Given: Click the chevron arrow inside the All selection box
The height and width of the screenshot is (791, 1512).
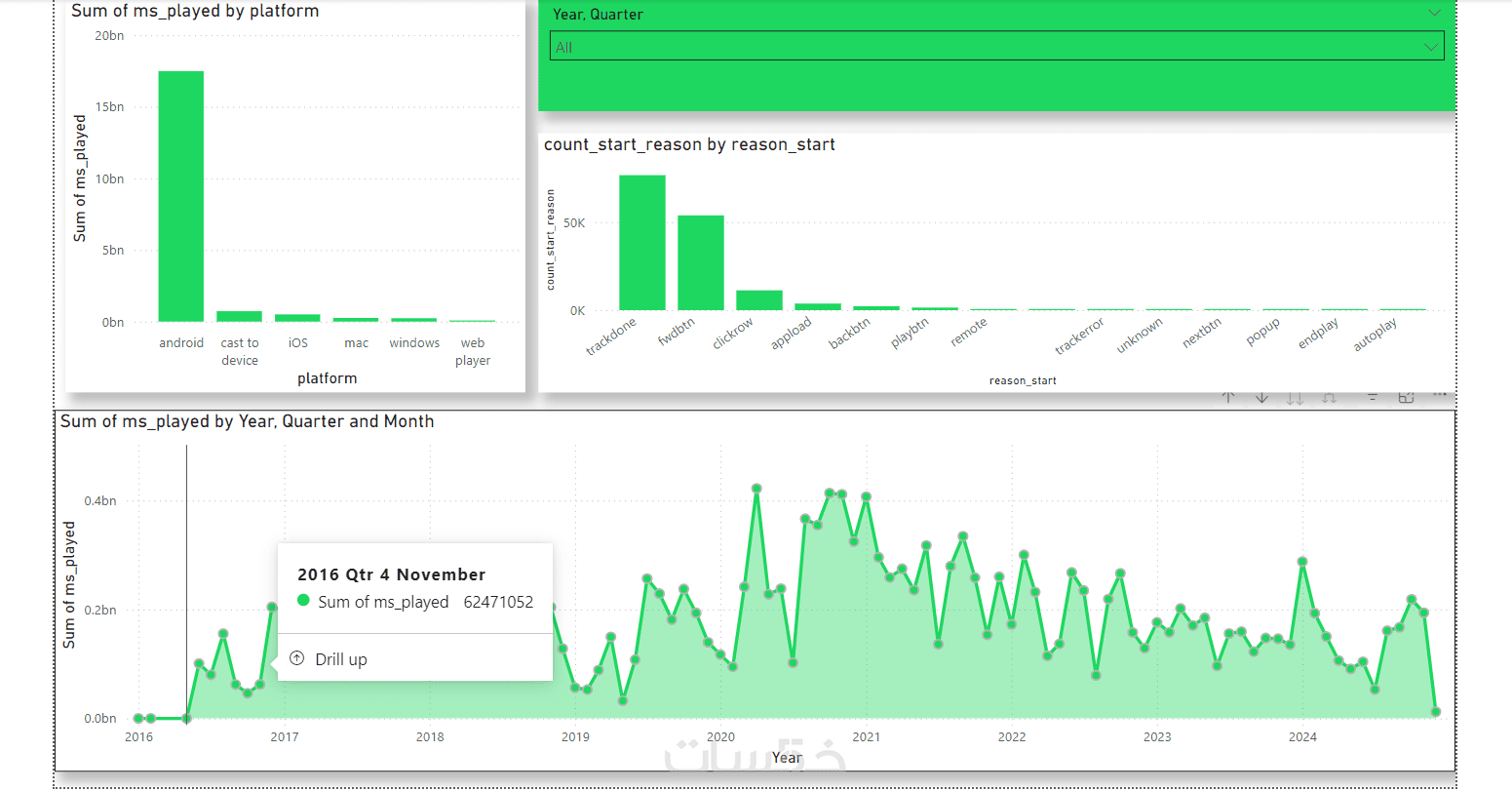Looking at the screenshot, I should point(1430,47).
